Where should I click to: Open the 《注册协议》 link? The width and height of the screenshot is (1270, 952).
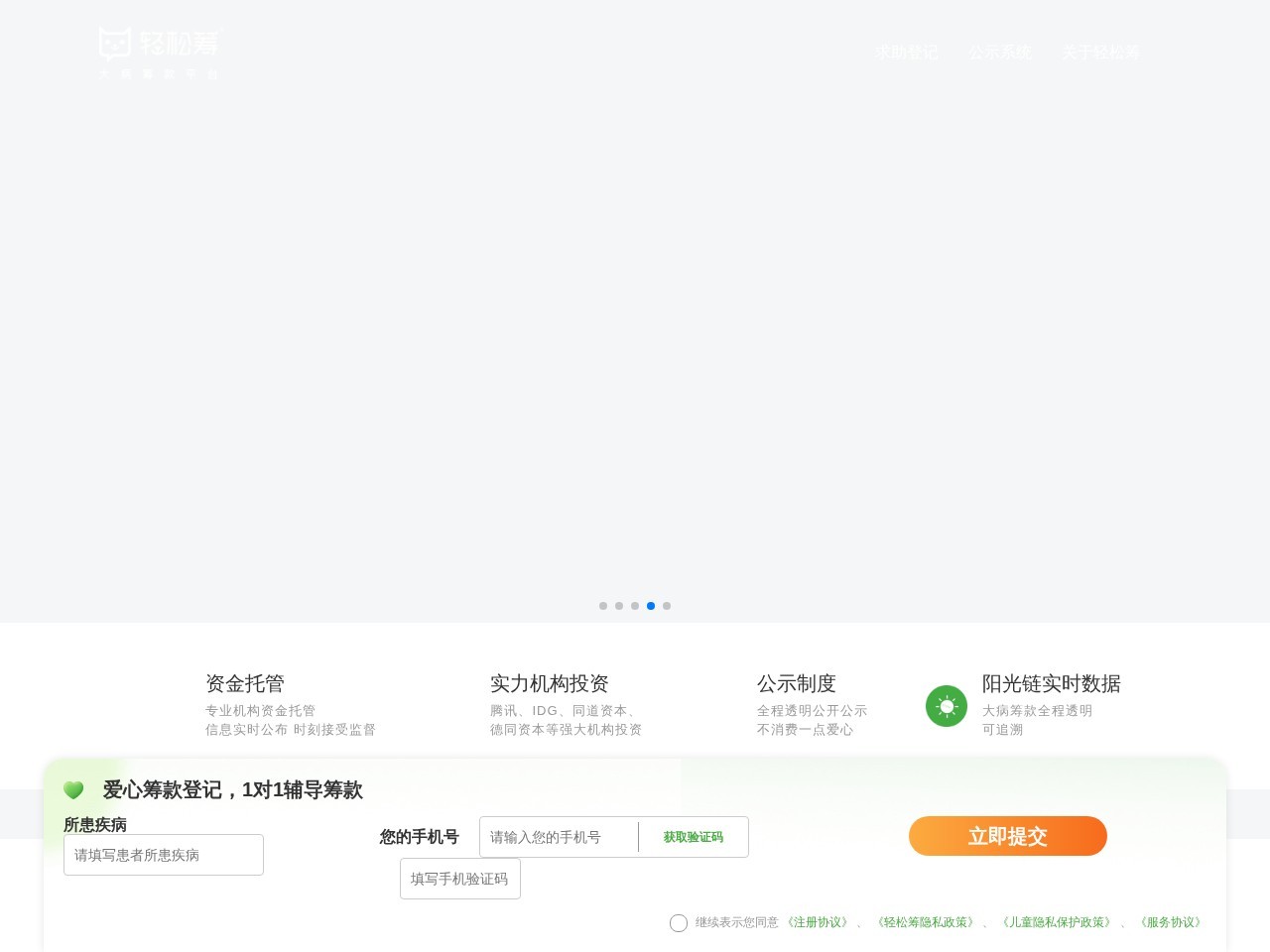(x=819, y=922)
